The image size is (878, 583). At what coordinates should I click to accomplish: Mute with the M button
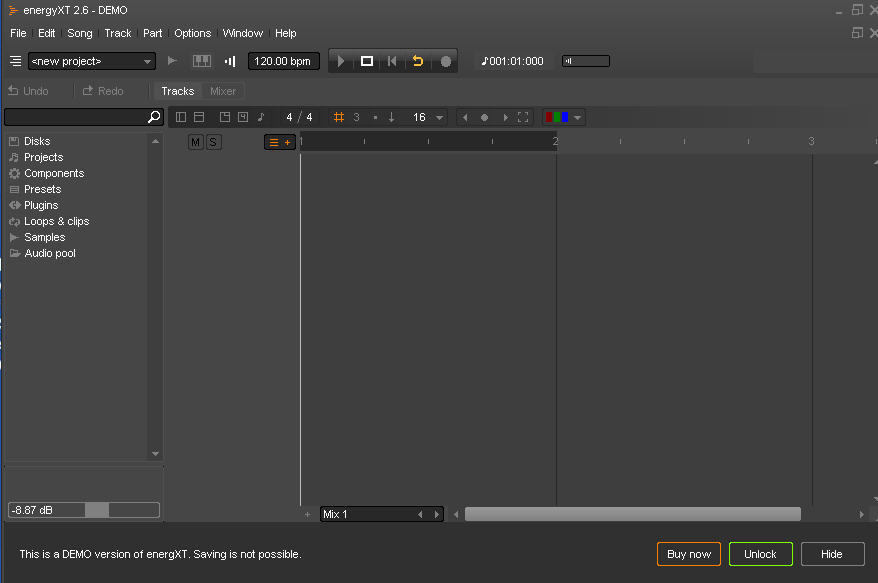pos(195,142)
